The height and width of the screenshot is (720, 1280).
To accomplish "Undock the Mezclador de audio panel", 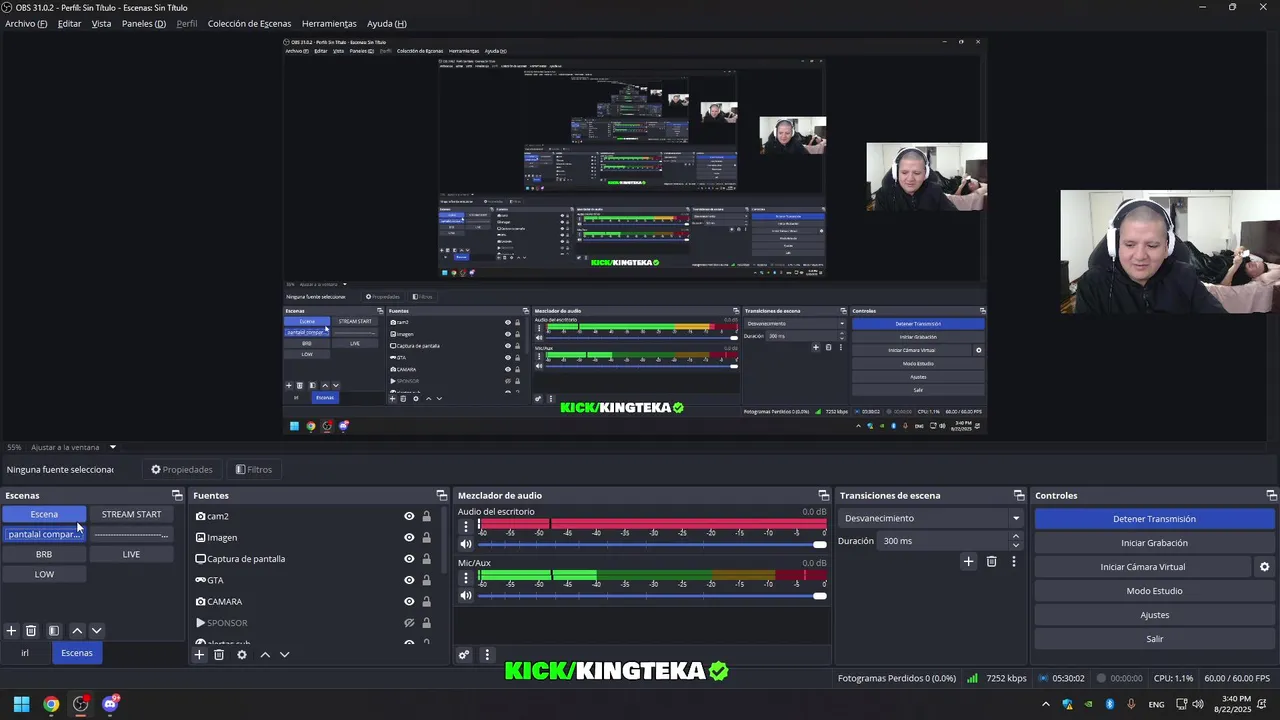I will [x=824, y=495].
